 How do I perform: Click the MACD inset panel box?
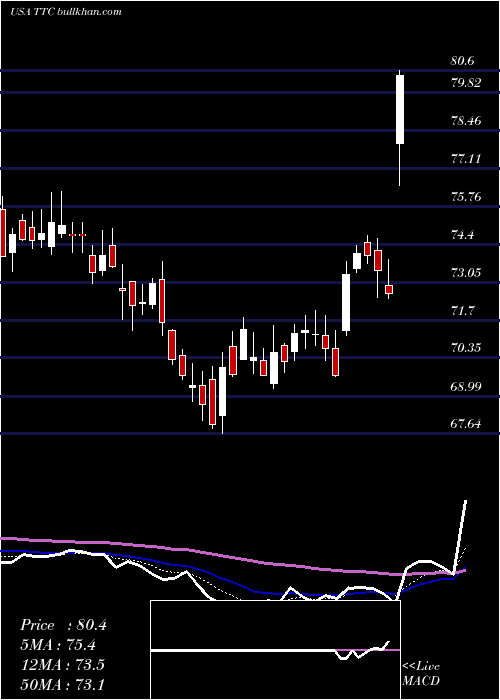tap(275, 650)
